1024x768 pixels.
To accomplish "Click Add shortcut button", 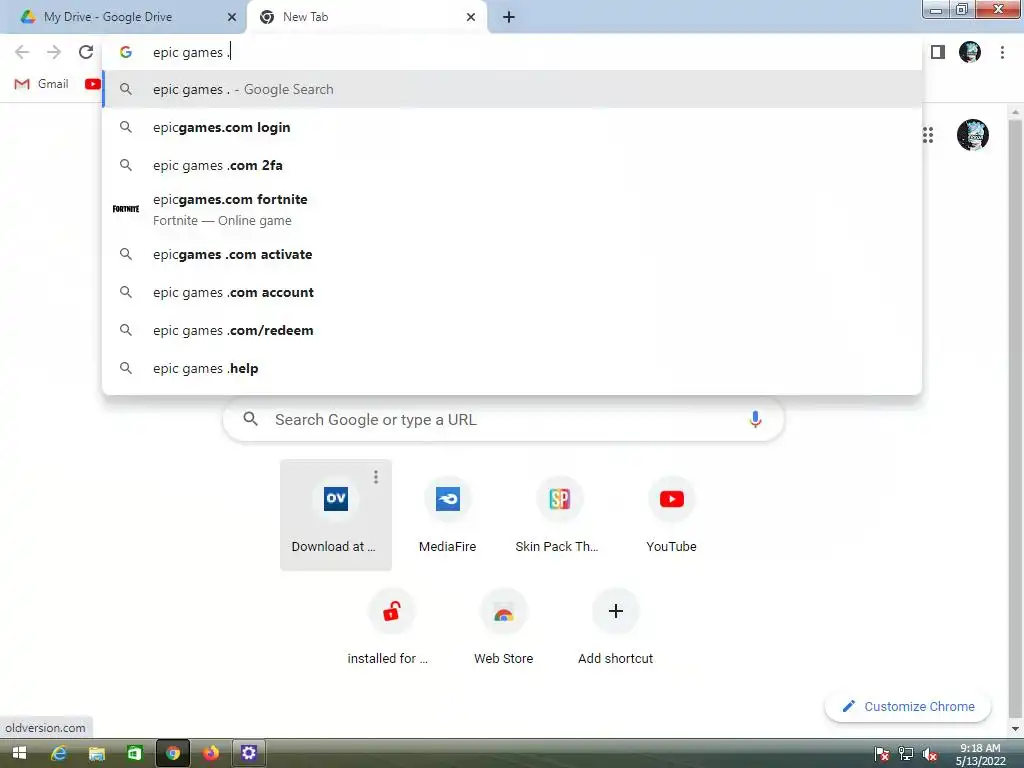I will (615, 627).
